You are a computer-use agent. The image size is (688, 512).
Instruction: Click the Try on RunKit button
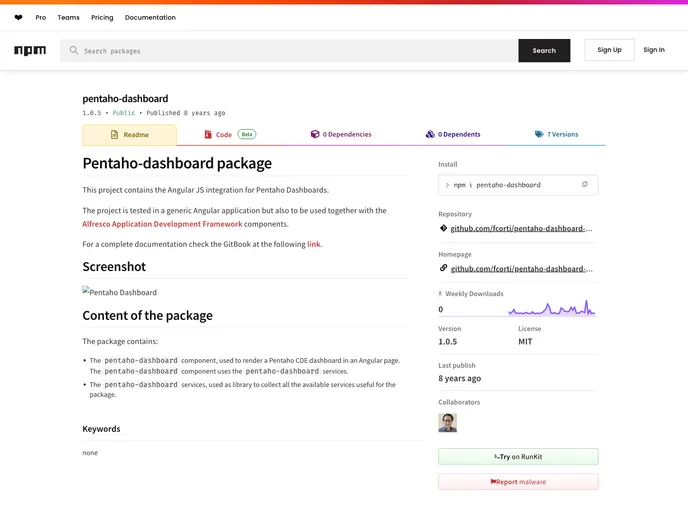pyautogui.click(x=518, y=457)
